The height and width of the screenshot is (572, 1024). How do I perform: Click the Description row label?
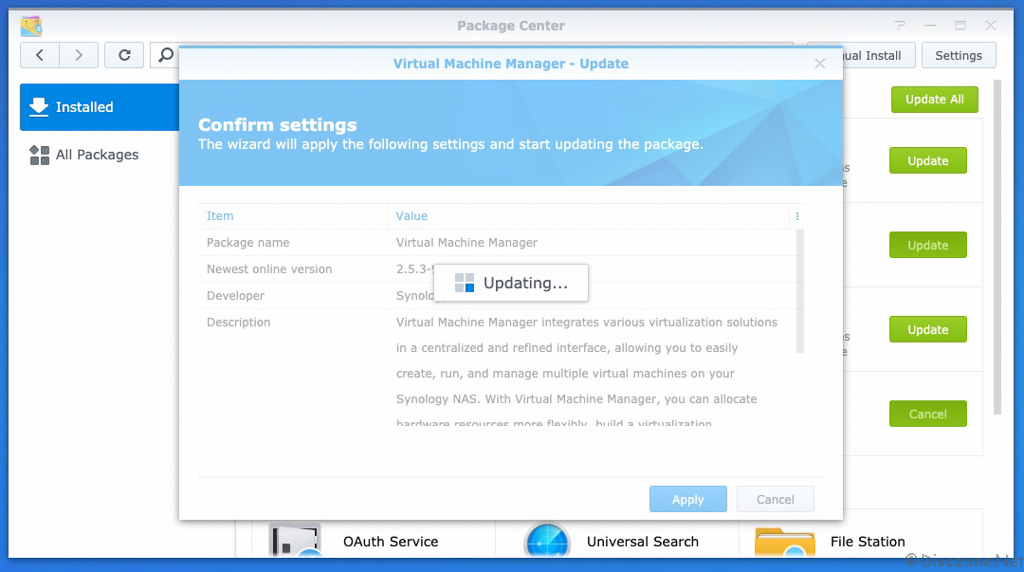click(x=238, y=322)
